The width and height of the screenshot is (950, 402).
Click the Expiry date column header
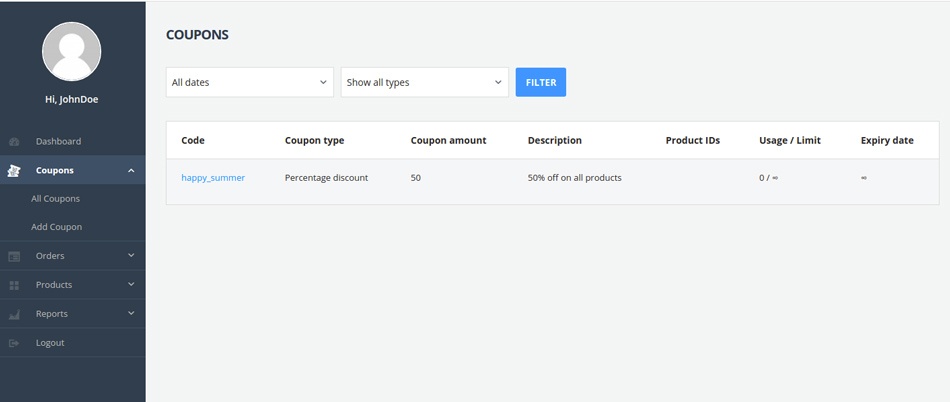coord(887,141)
